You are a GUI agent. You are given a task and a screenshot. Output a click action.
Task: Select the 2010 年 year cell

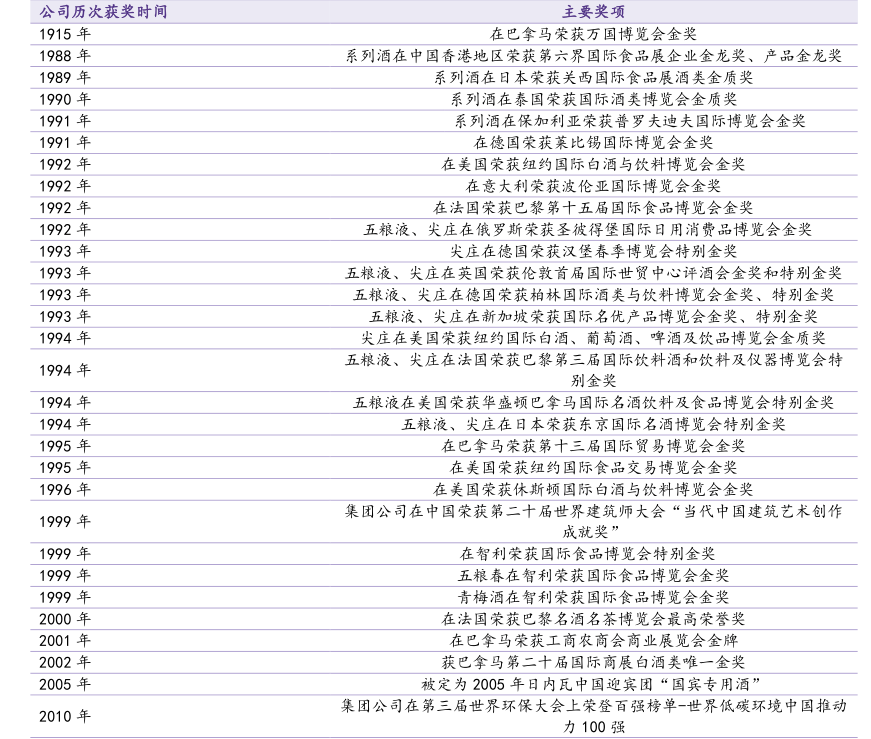65,716
